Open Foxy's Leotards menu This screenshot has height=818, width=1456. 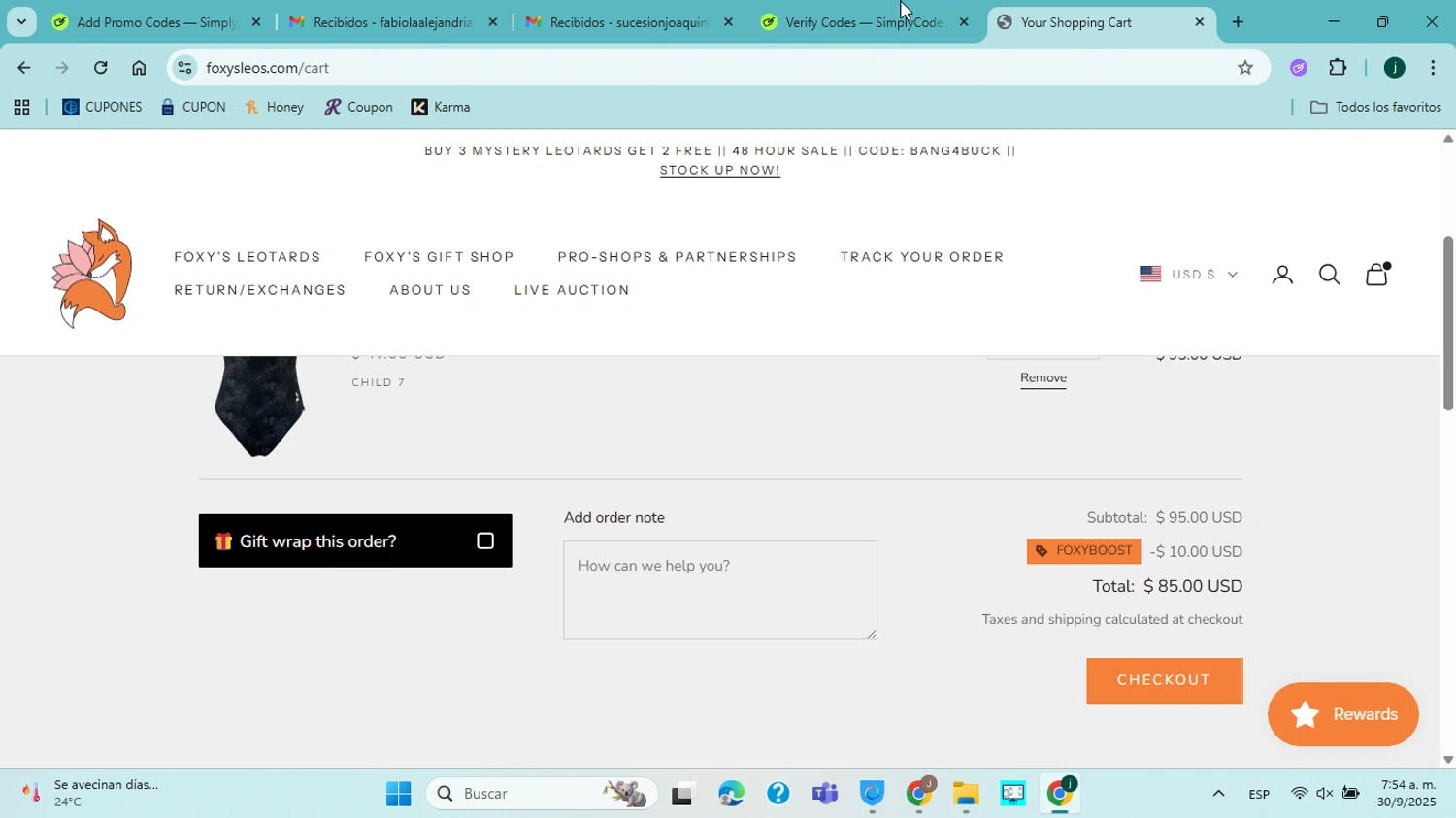point(248,257)
